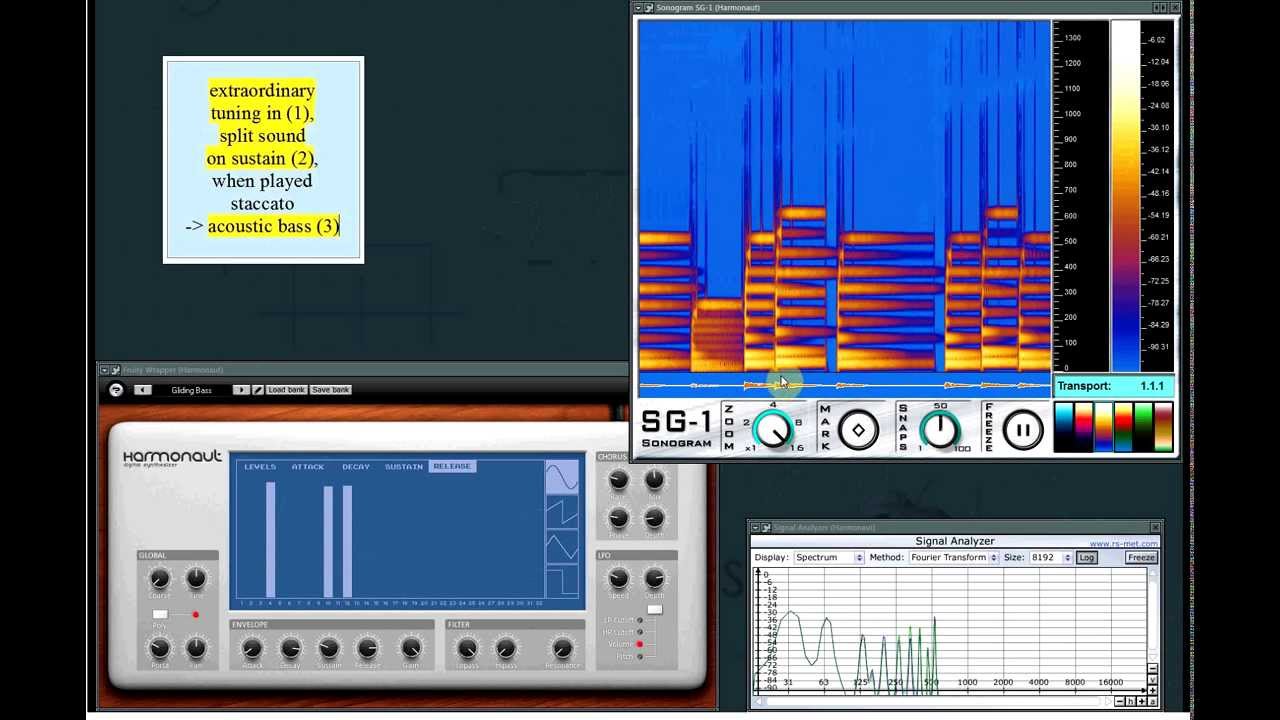Toggle the Poly switch in Global section

coord(160,614)
